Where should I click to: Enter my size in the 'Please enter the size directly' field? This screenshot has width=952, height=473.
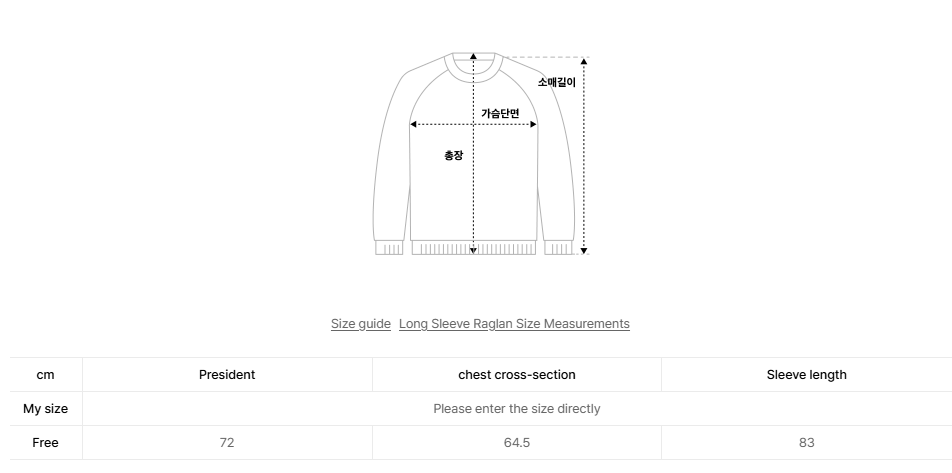click(516, 409)
